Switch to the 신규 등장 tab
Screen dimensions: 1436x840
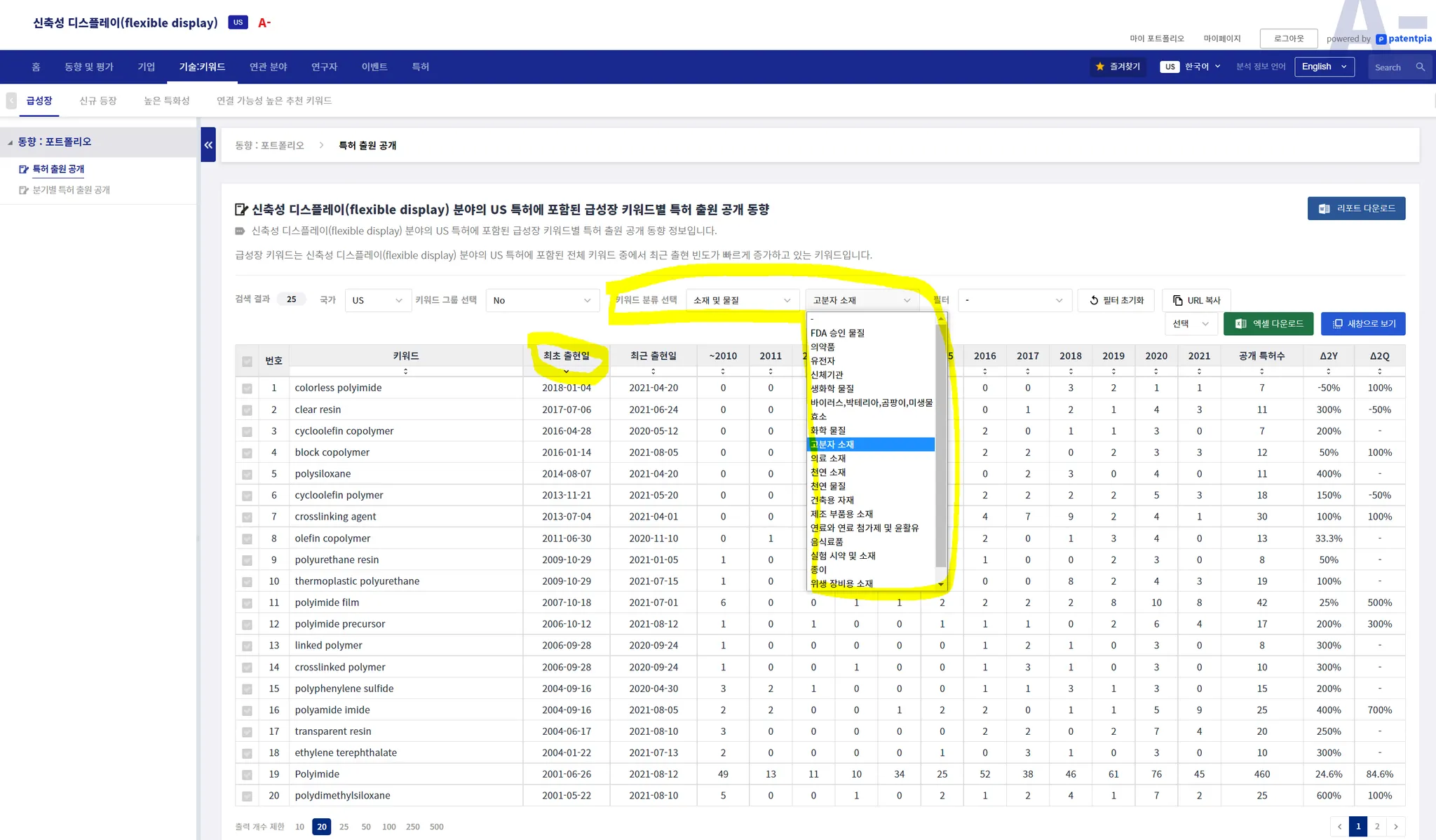click(x=97, y=100)
